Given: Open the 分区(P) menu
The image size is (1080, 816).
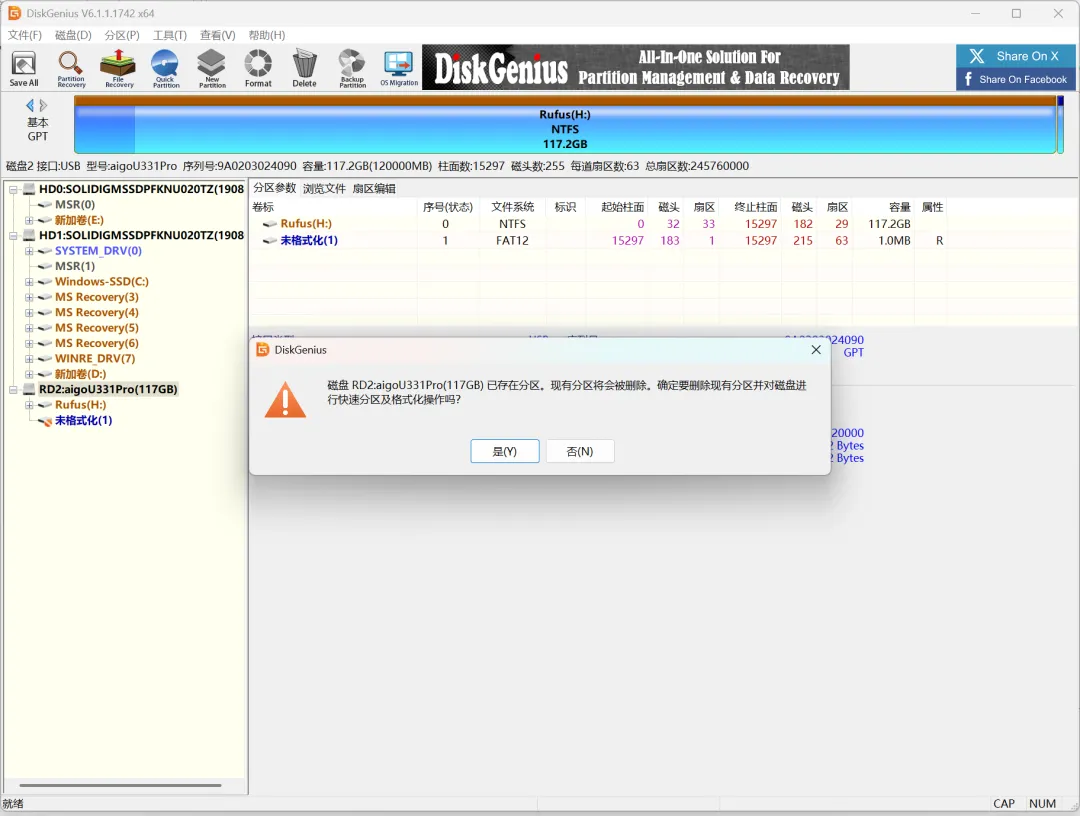Looking at the screenshot, I should click(122, 35).
